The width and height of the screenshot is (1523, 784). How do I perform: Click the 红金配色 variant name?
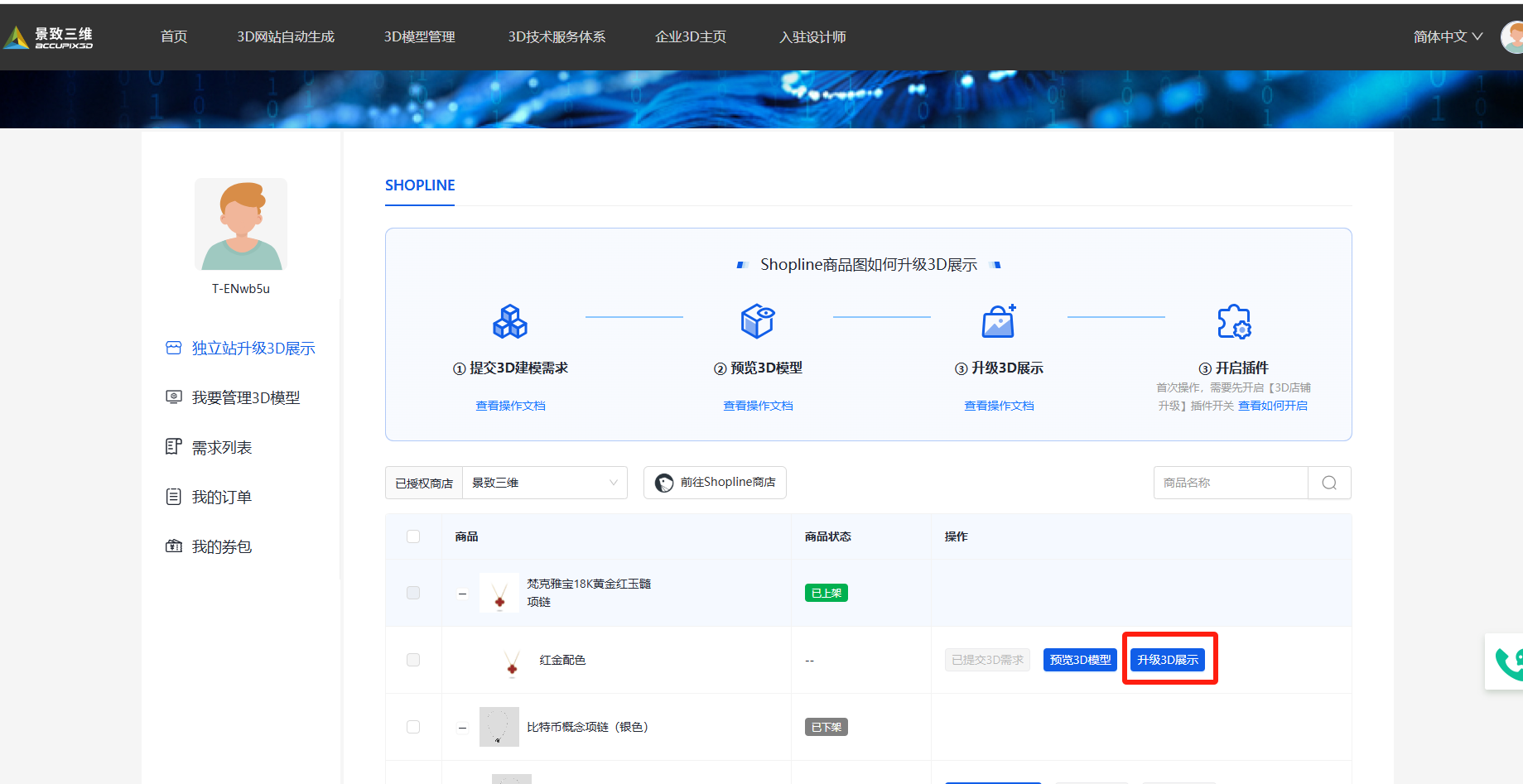pyautogui.click(x=562, y=660)
